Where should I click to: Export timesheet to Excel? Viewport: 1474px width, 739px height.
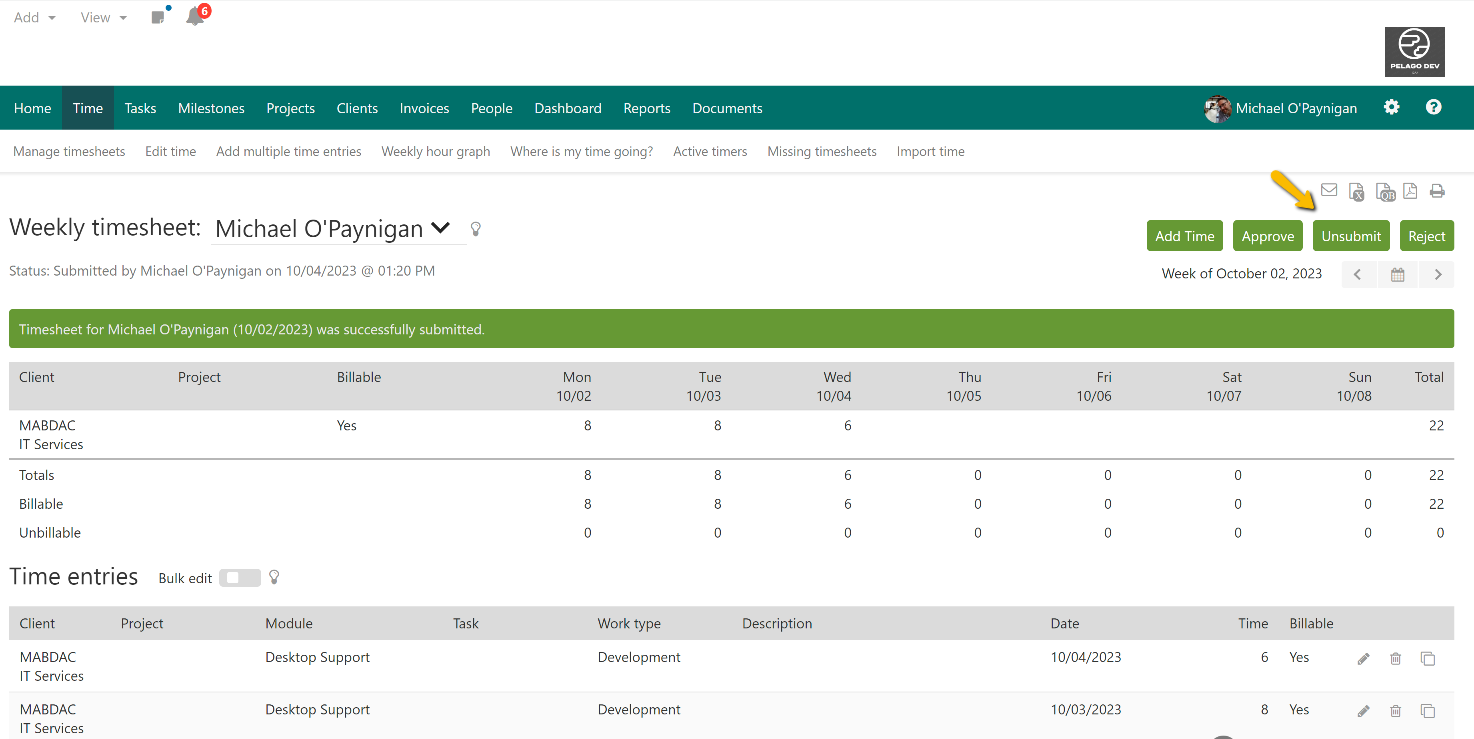point(1356,192)
